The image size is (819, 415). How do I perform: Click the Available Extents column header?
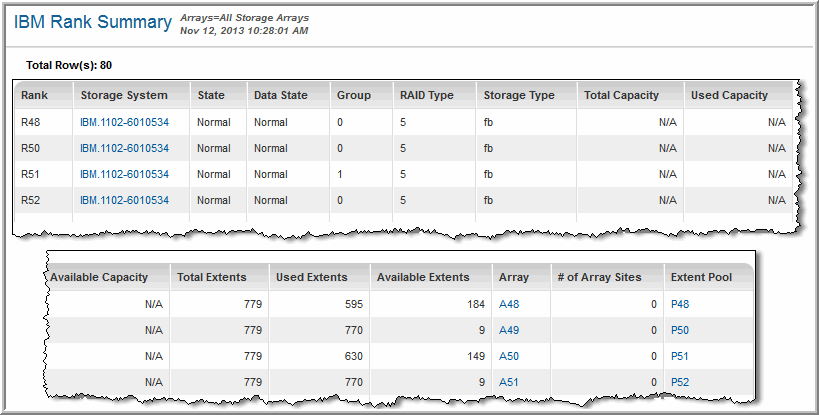click(423, 276)
